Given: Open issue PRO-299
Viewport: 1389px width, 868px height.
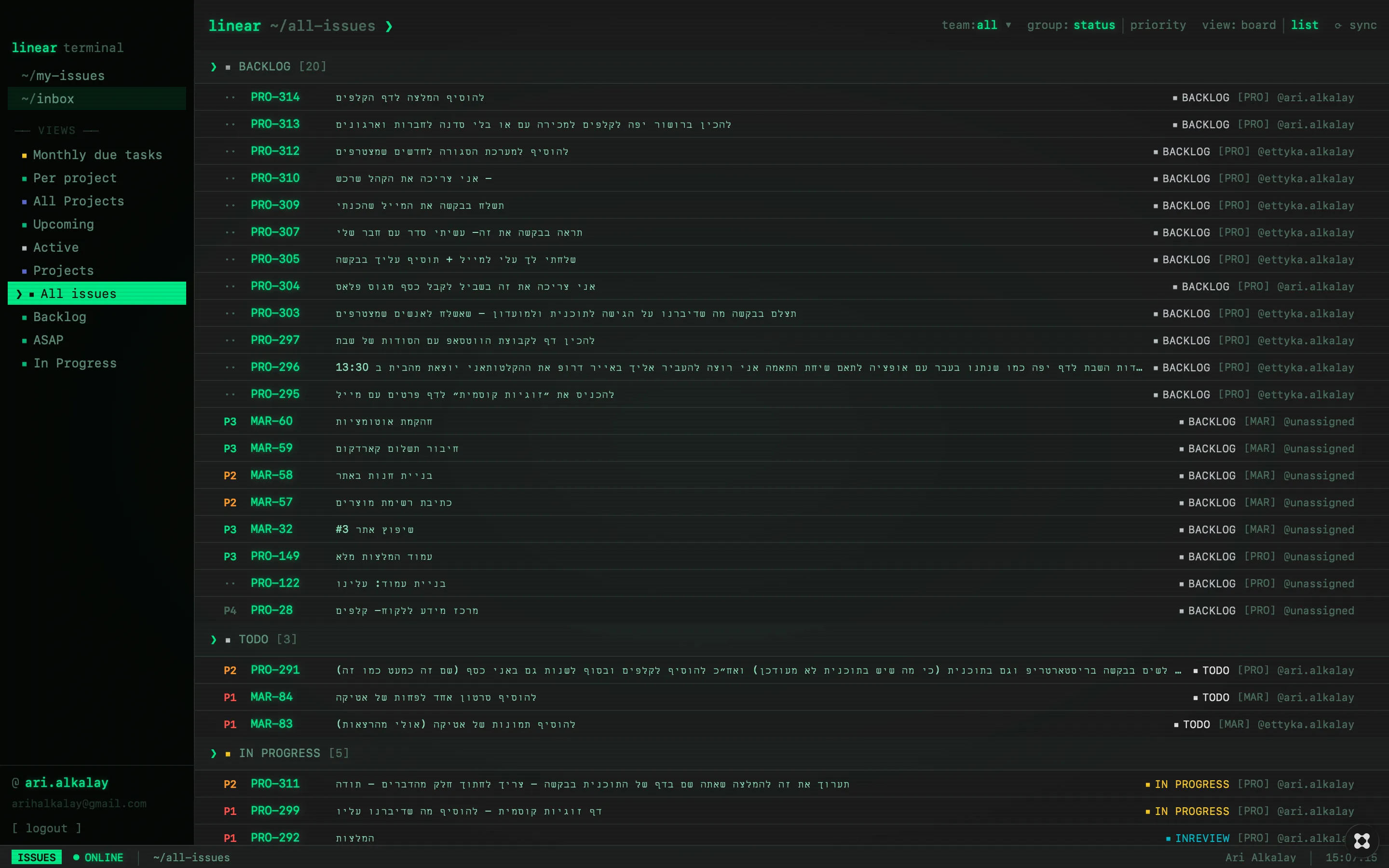Looking at the screenshot, I should pos(791,811).
